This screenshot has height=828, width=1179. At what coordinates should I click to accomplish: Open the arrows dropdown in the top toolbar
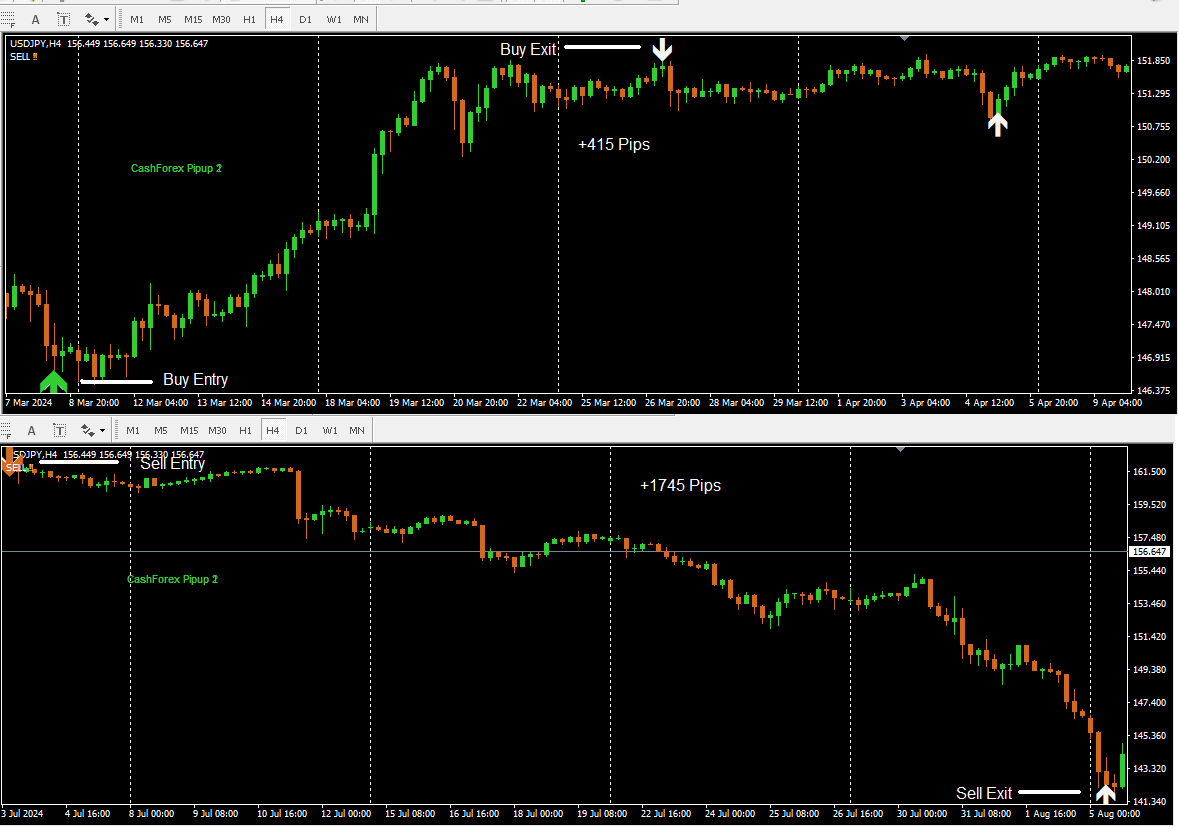point(97,19)
